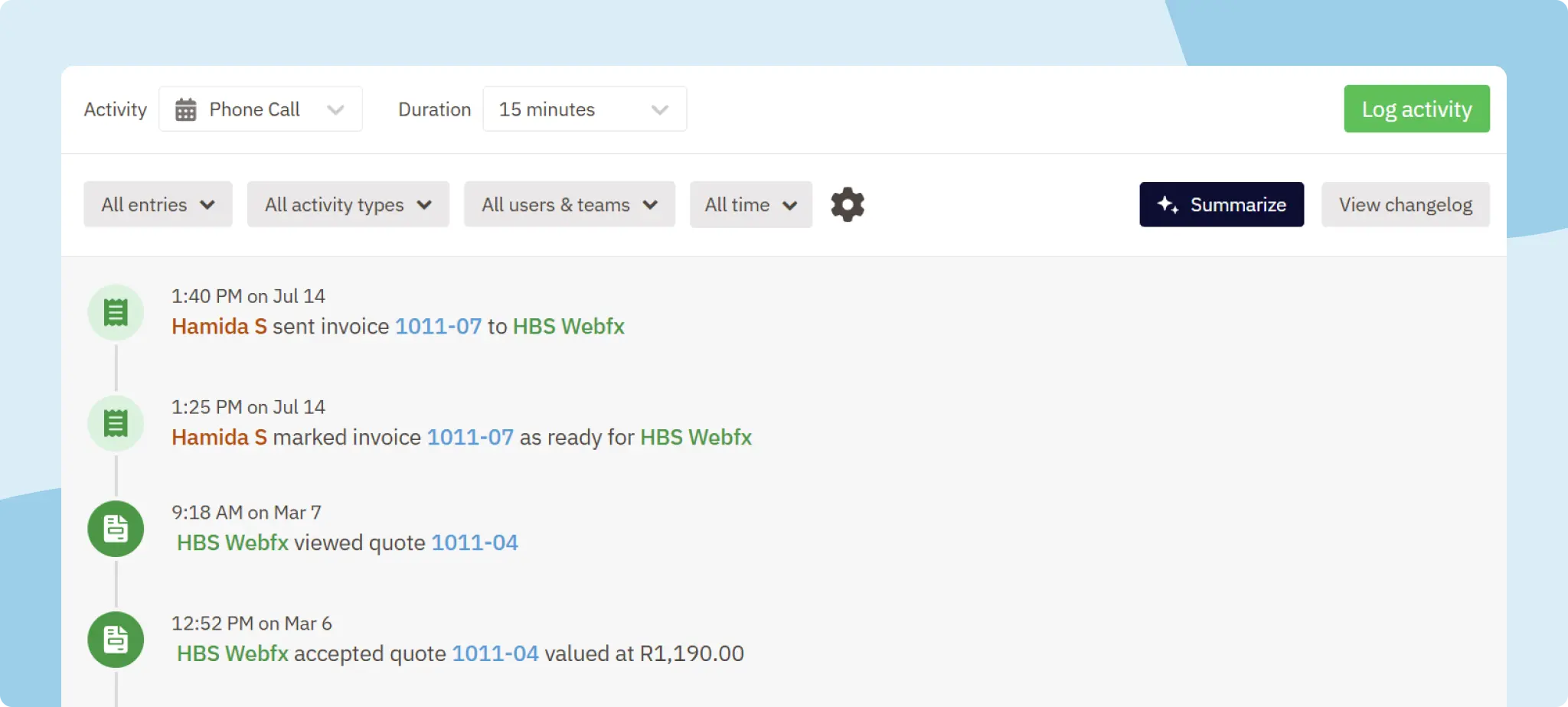Open invoice 1011-07 link
The image size is (1568, 707).
click(x=437, y=326)
